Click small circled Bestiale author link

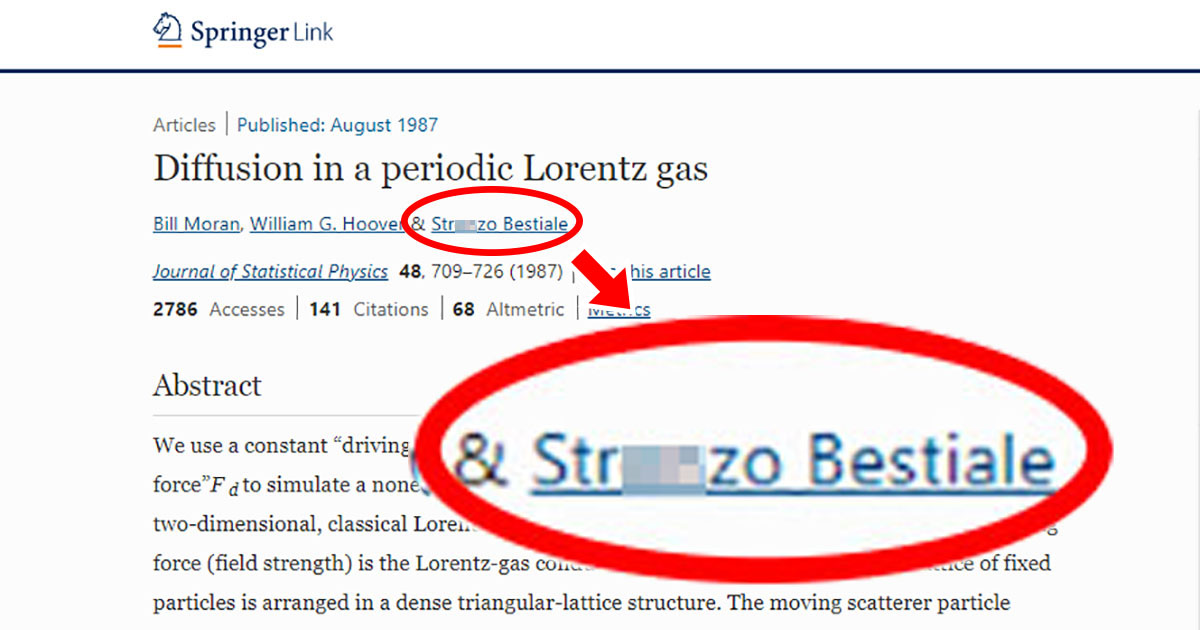[500, 224]
